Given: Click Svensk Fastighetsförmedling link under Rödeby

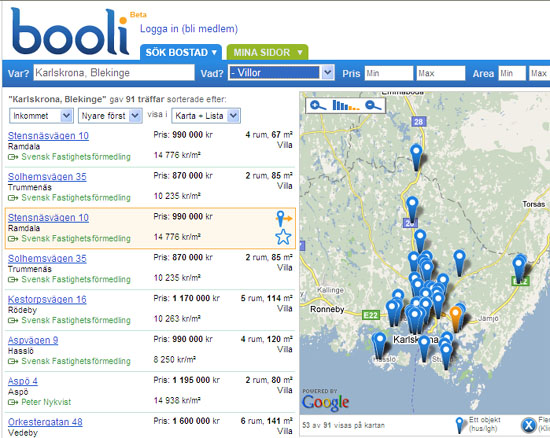Looking at the screenshot, I should coord(76,321).
